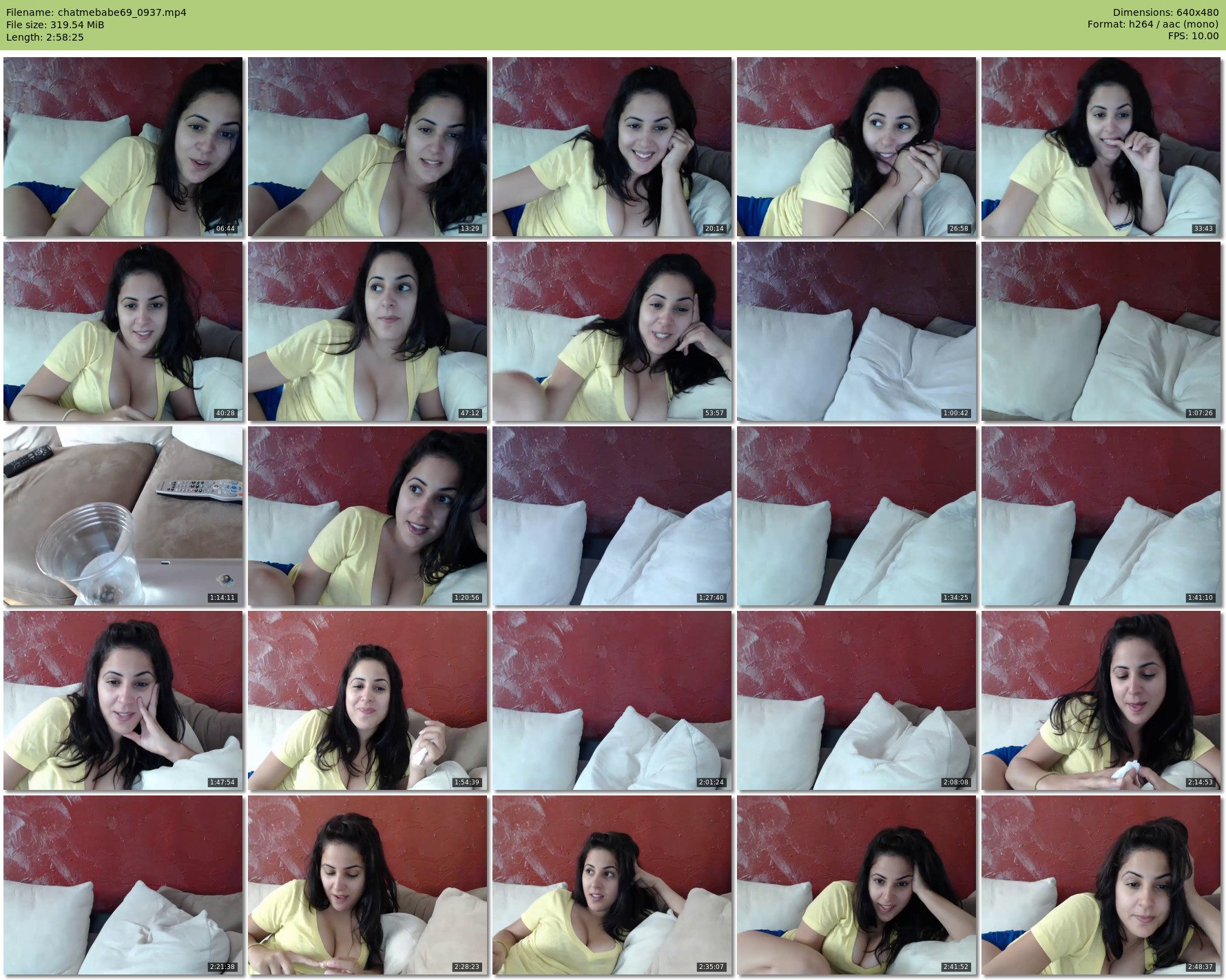This screenshot has width=1226, height=980.
Task: Pick the pillow frame stamped 1:27:40
Action: click(612, 516)
